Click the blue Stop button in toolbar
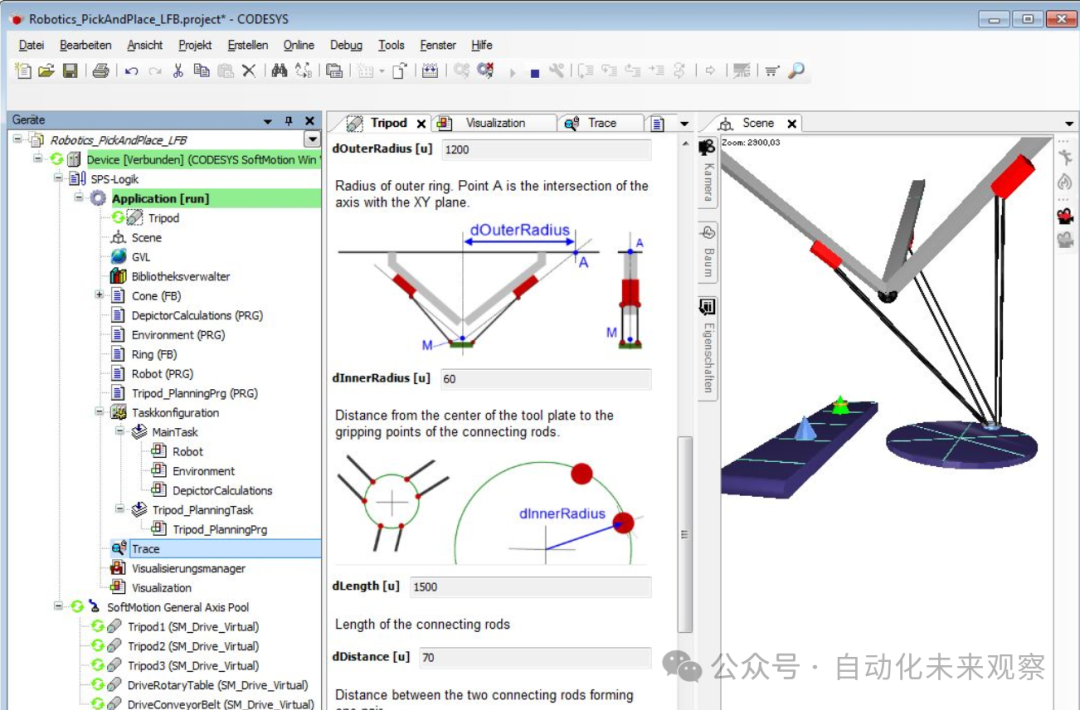 (x=535, y=72)
